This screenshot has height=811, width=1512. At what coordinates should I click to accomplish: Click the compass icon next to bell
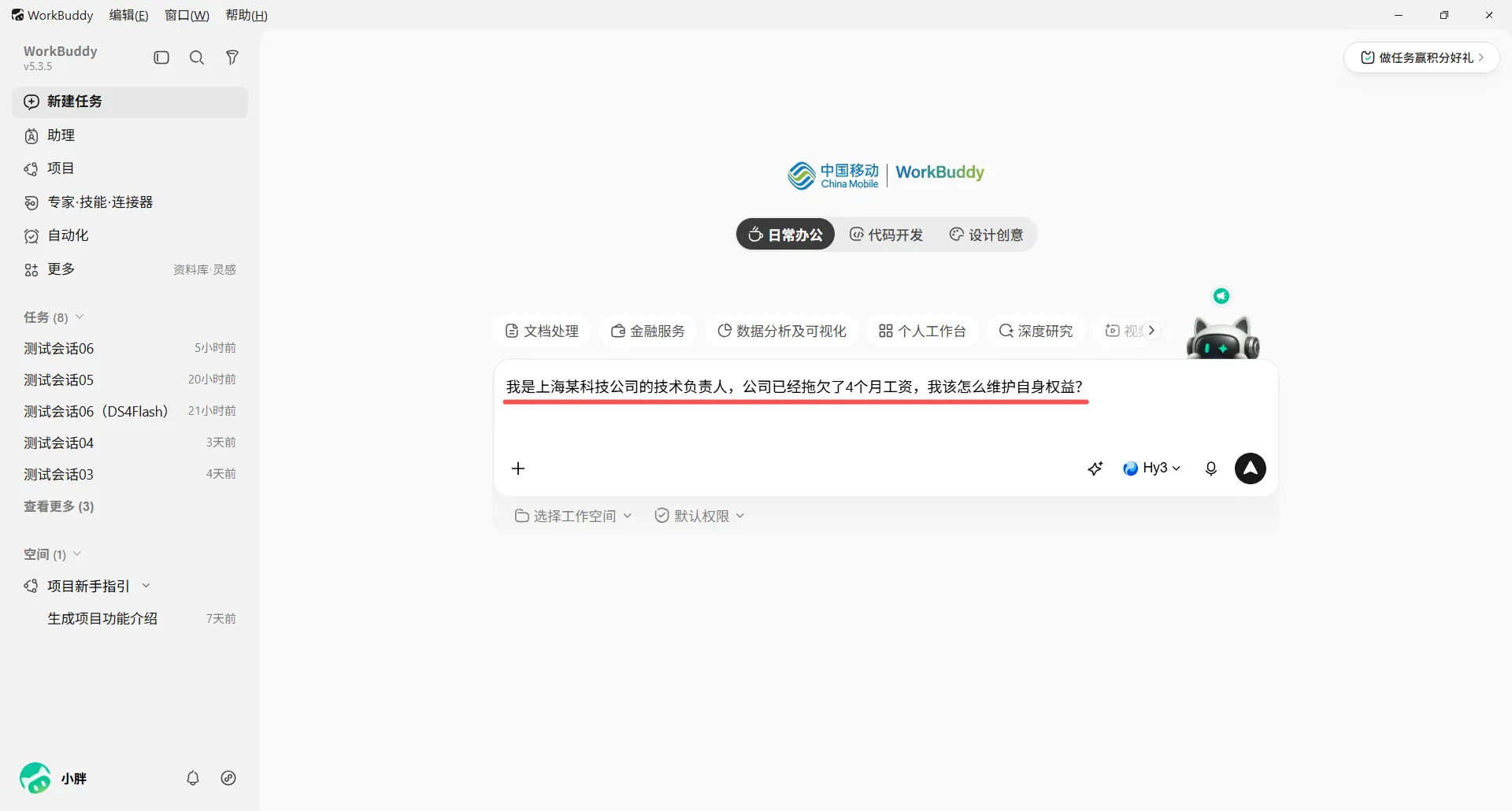(228, 778)
